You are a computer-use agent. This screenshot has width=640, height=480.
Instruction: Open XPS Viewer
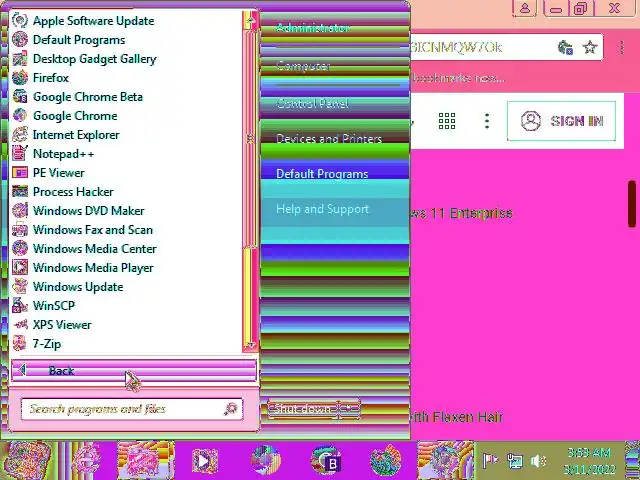click(52, 325)
